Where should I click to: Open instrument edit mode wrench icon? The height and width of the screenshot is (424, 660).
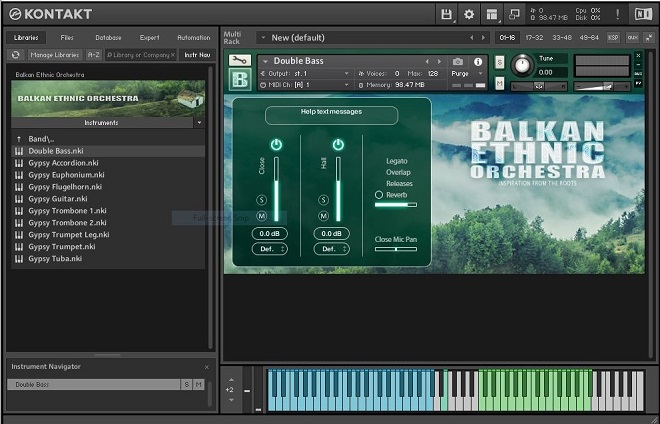click(x=240, y=60)
